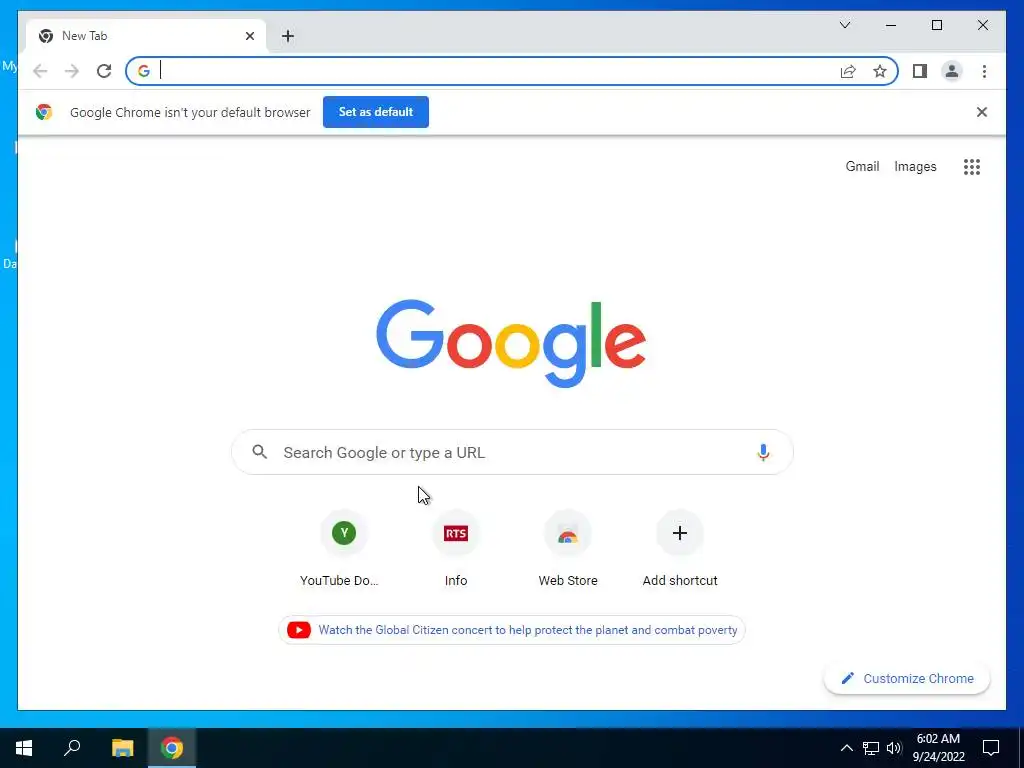This screenshot has height=768, width=1024.
Task: Go forward using the forward arrow
Action: pyautogui.click(x=72, y=71)
